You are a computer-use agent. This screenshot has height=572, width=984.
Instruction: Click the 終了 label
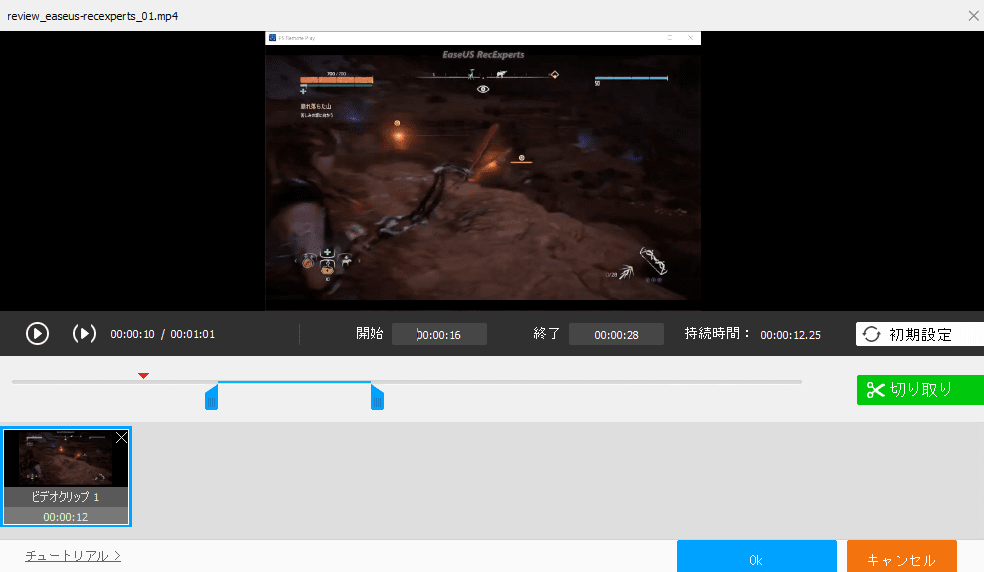pos(546,333)
